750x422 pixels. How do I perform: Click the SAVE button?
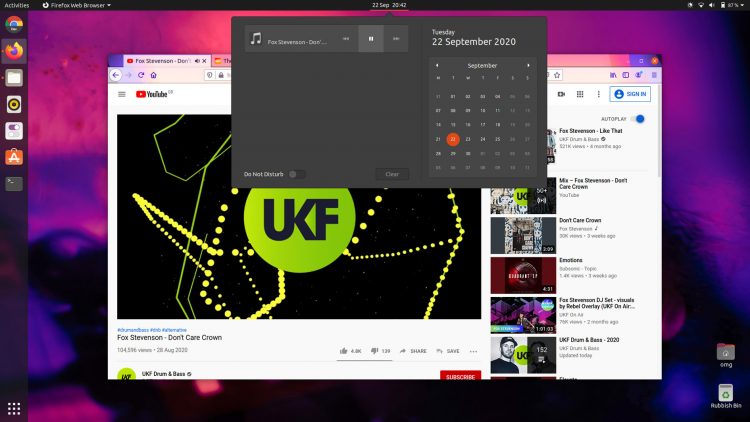(x=448, y=351)
